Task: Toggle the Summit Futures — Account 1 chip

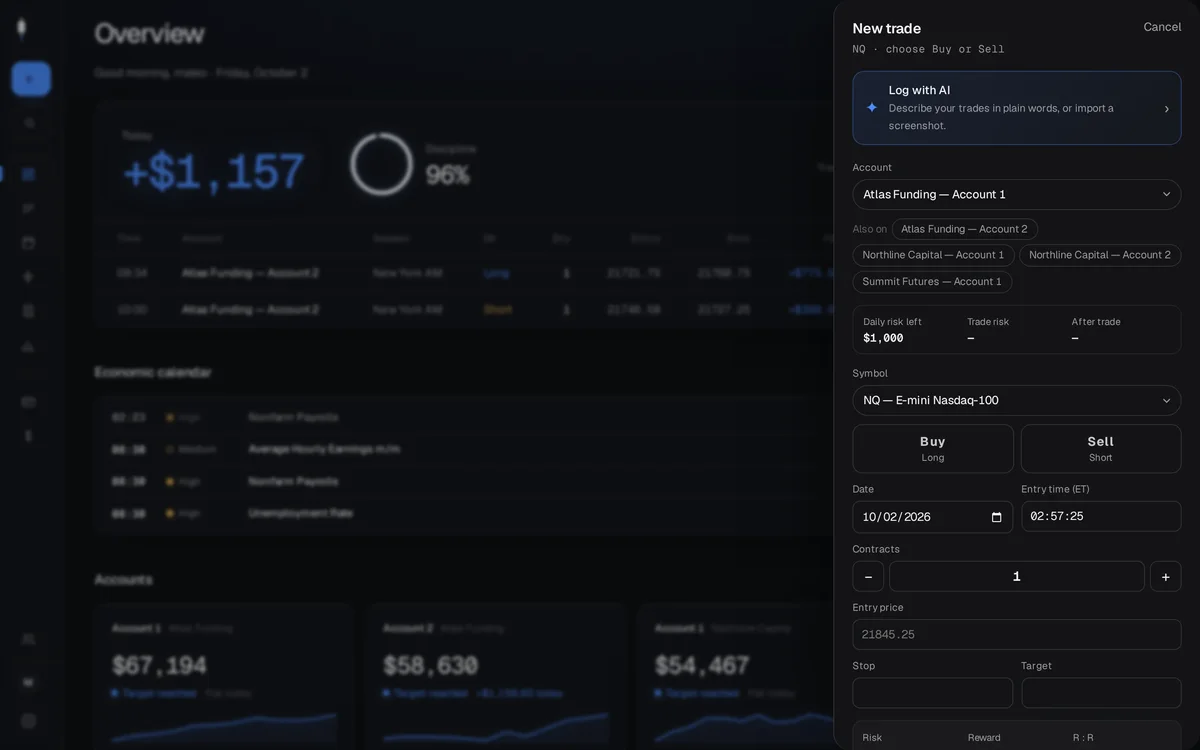Action: [x=932, y=282]
